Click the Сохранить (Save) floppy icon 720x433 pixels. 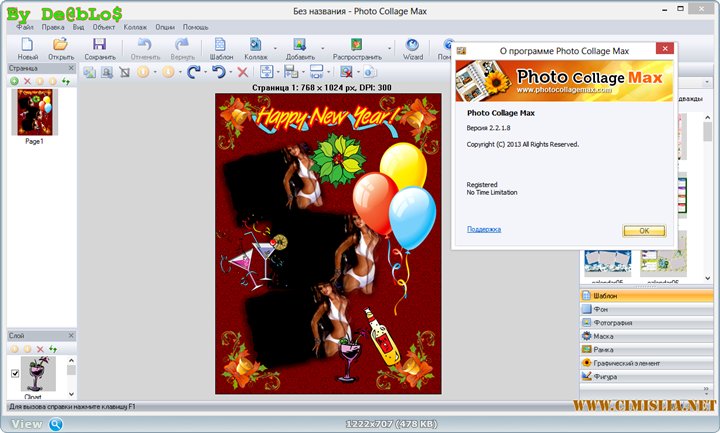coord(99,45)
